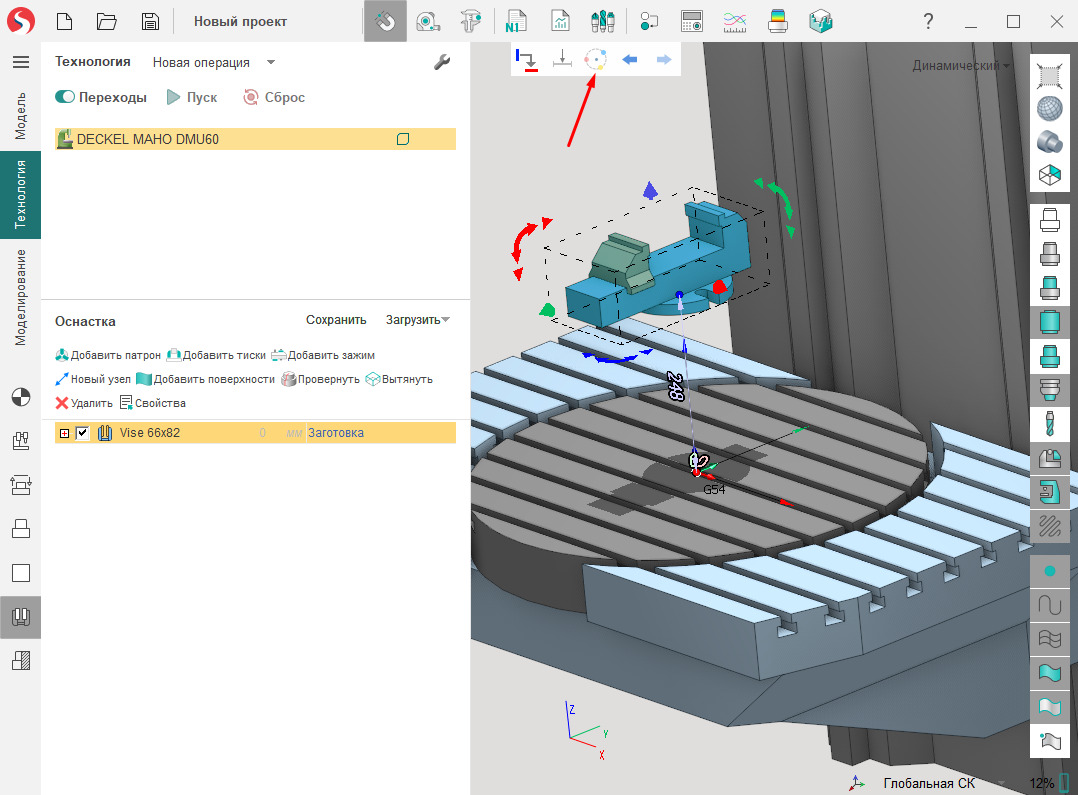Switch to the Моделирование tab
Screen dimensions: 1078x795
coord(20,297)
